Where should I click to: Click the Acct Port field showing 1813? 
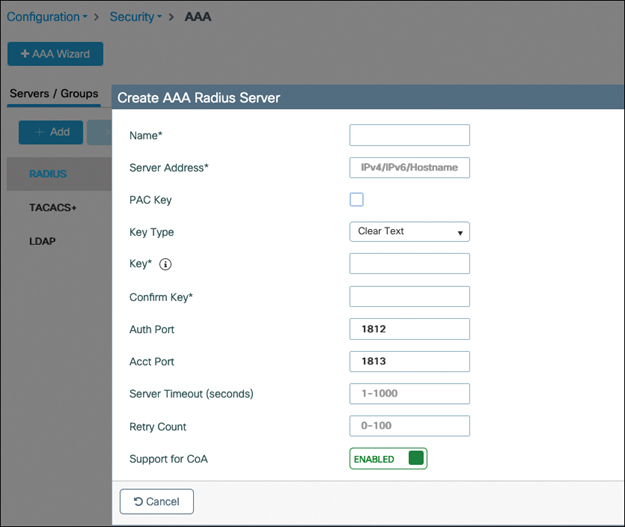409,361
